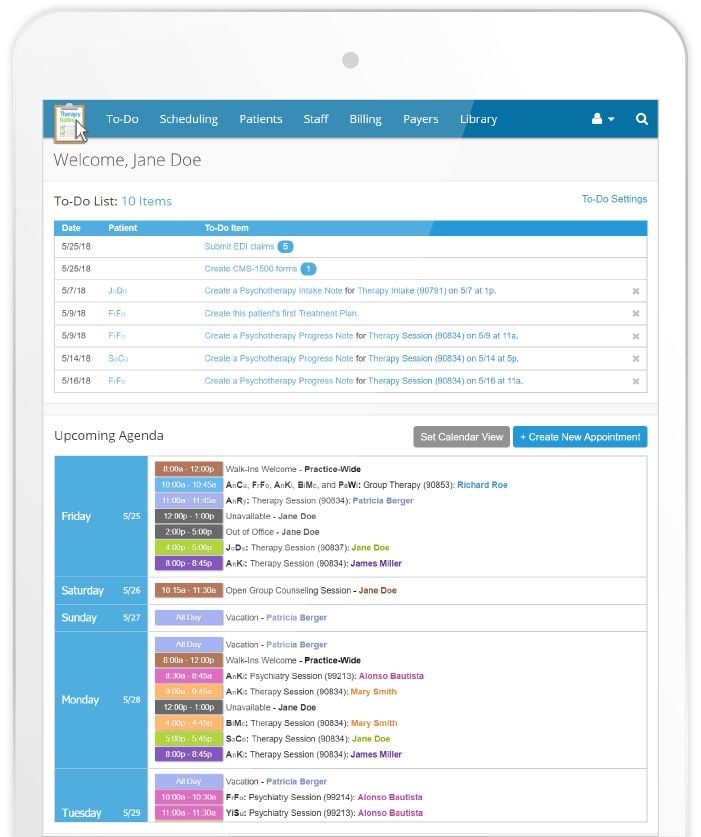
Task: Open the Patients section
Action: coord(260,119)
